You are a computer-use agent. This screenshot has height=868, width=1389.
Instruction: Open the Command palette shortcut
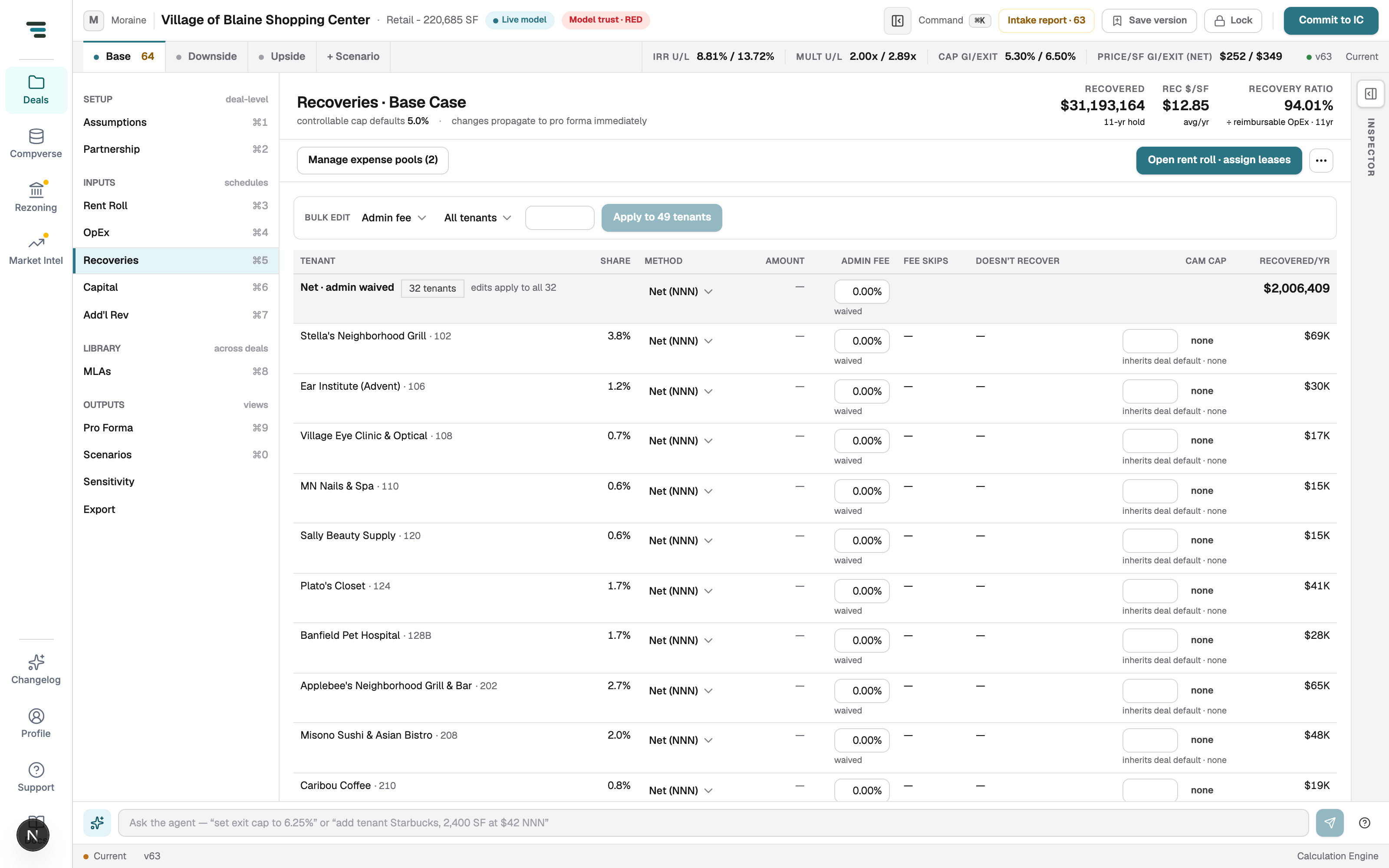pyautogui.click(x=955, y=21)
